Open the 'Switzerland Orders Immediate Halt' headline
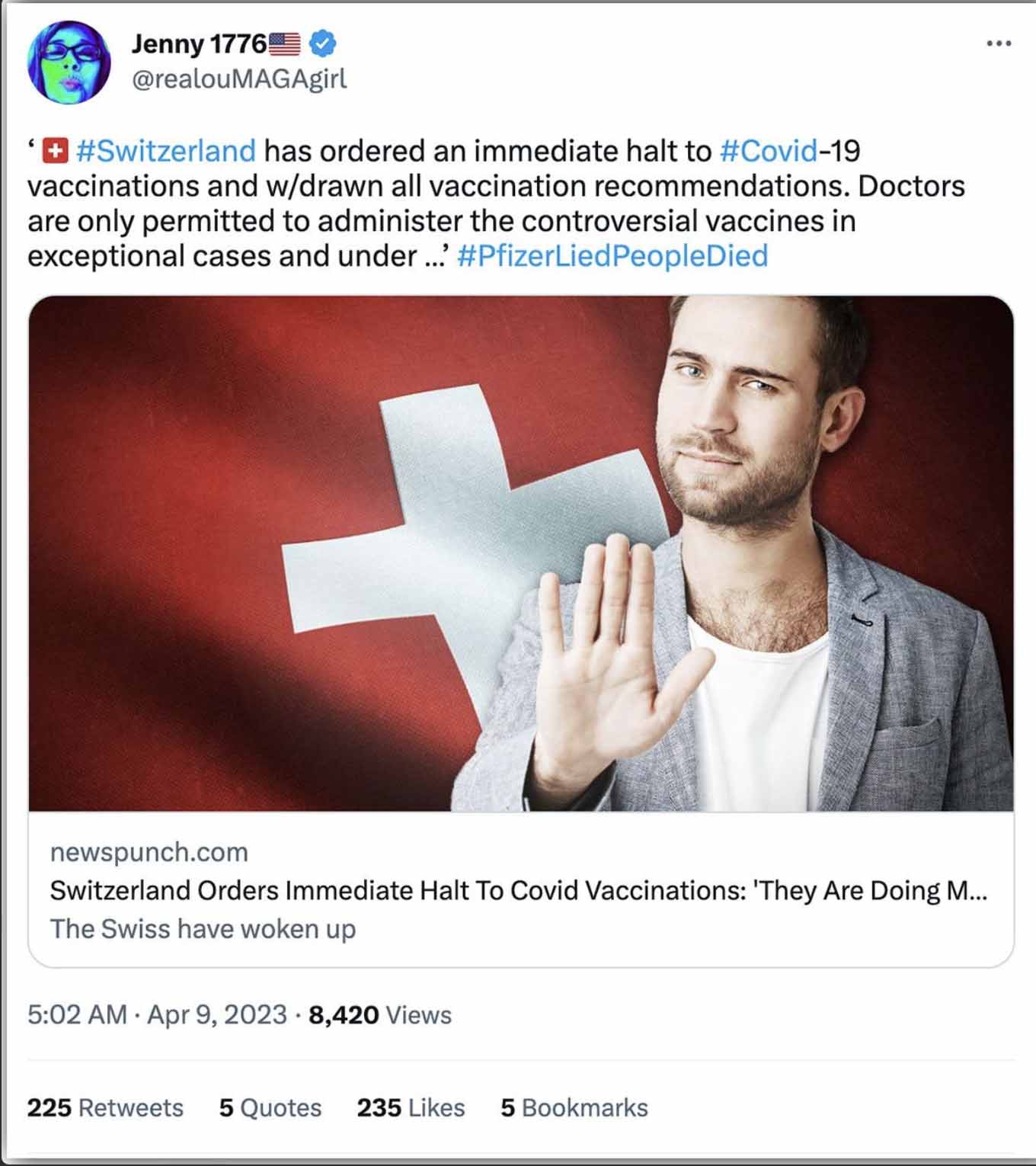This screenshot has width=1036, height=1166. click(518, 890)
